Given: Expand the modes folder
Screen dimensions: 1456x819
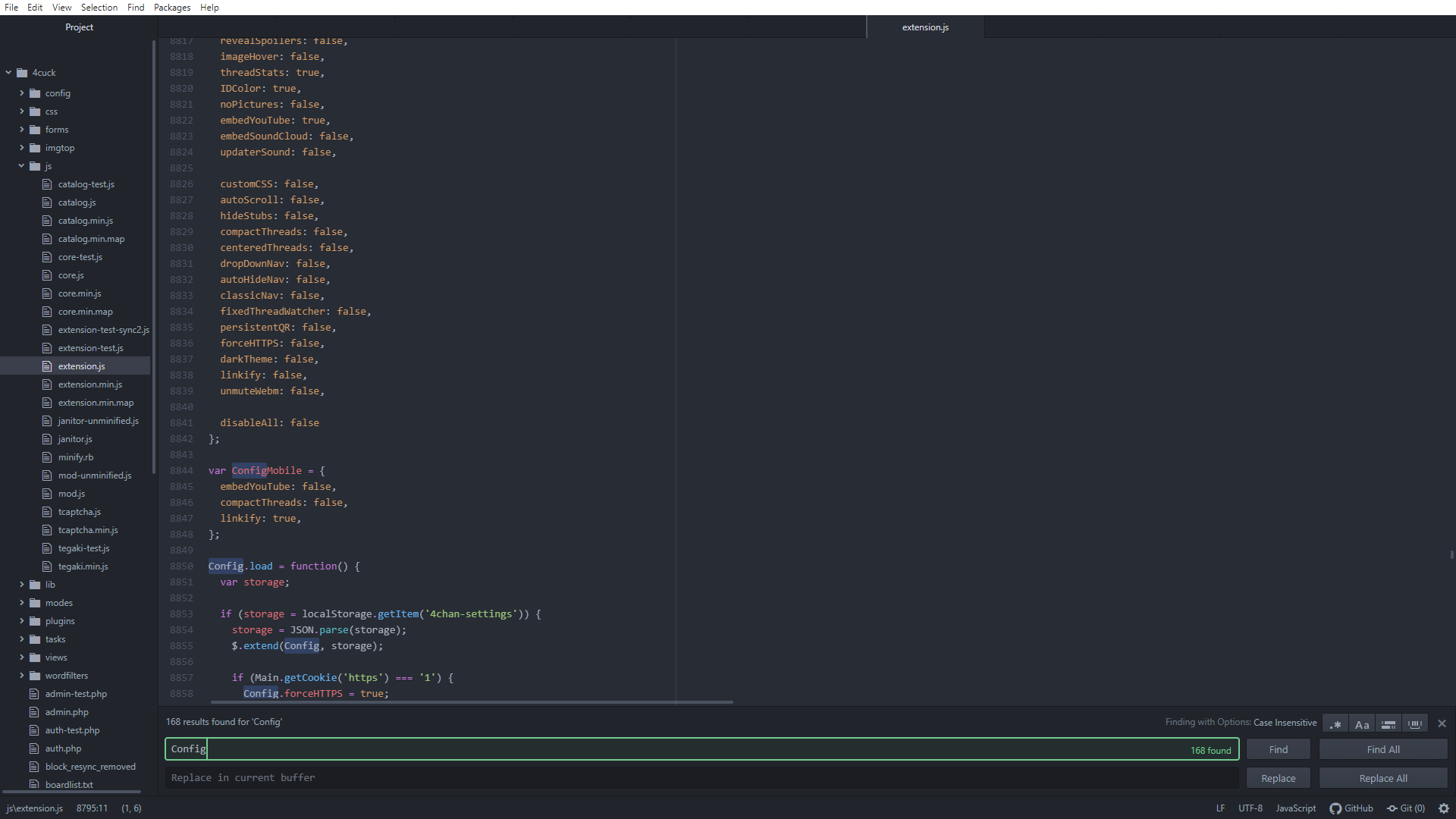Looking at the screenshot, I should [22, 603].
